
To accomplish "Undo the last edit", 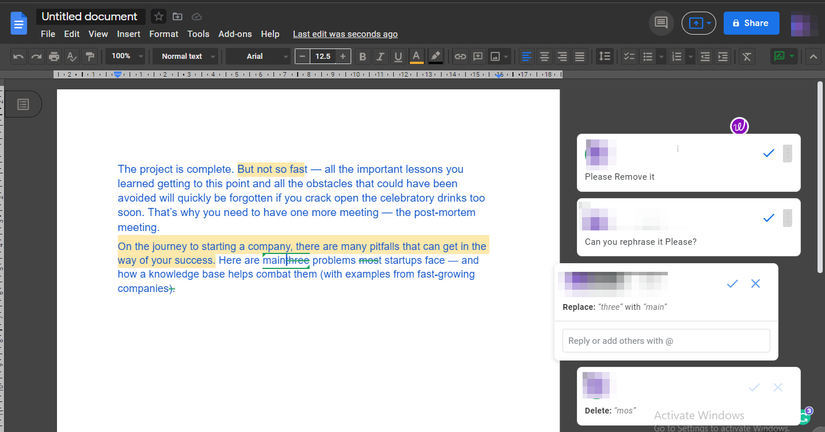I will [18, 56].
